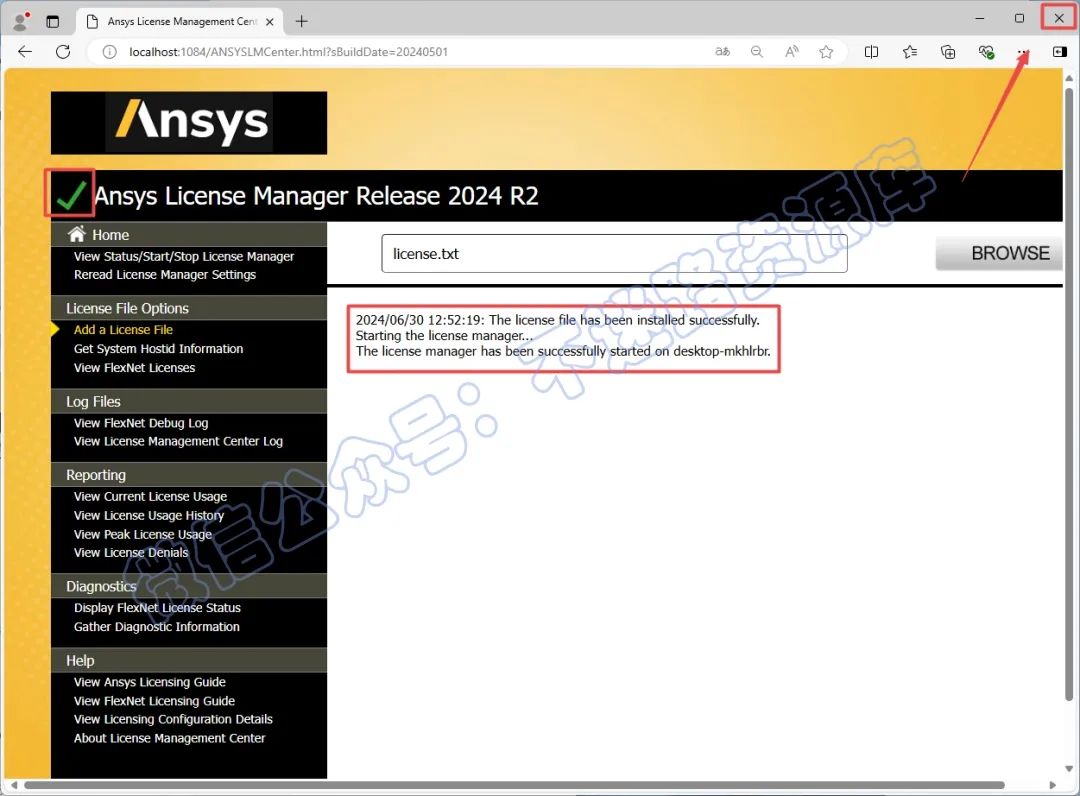Click the 'Starting the license manager...' line
The width and height of the screenshot is (1080, 796).
pyautogui.click(x=444, y=336)
